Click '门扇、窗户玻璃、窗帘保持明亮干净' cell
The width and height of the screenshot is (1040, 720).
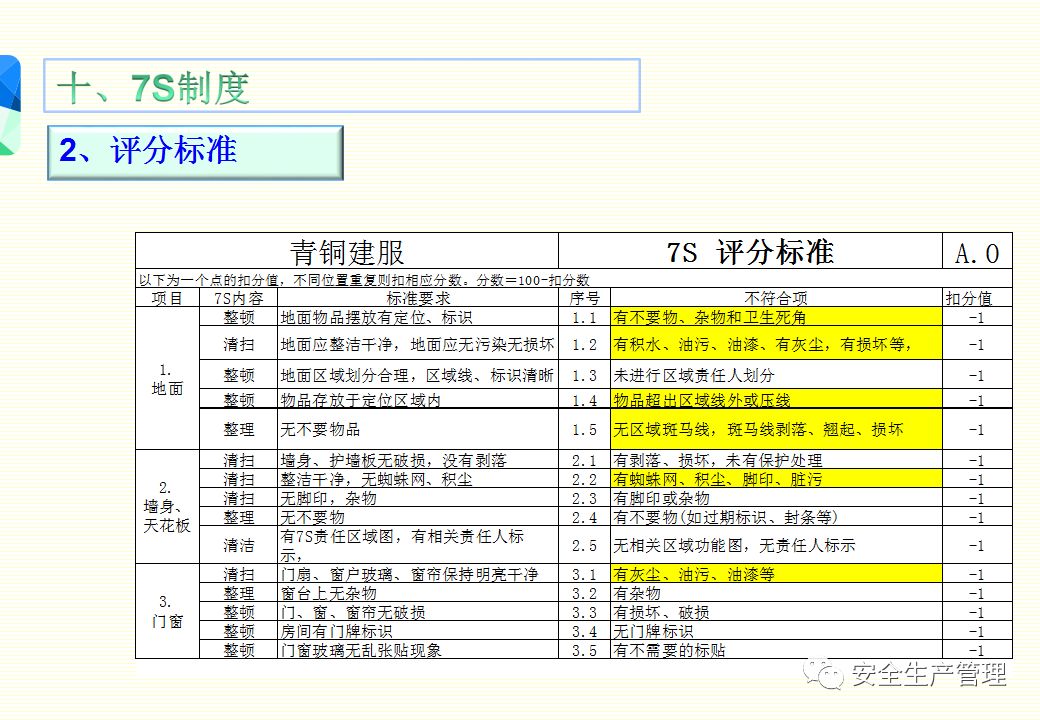pyautogui.click(x=418, y=574)
